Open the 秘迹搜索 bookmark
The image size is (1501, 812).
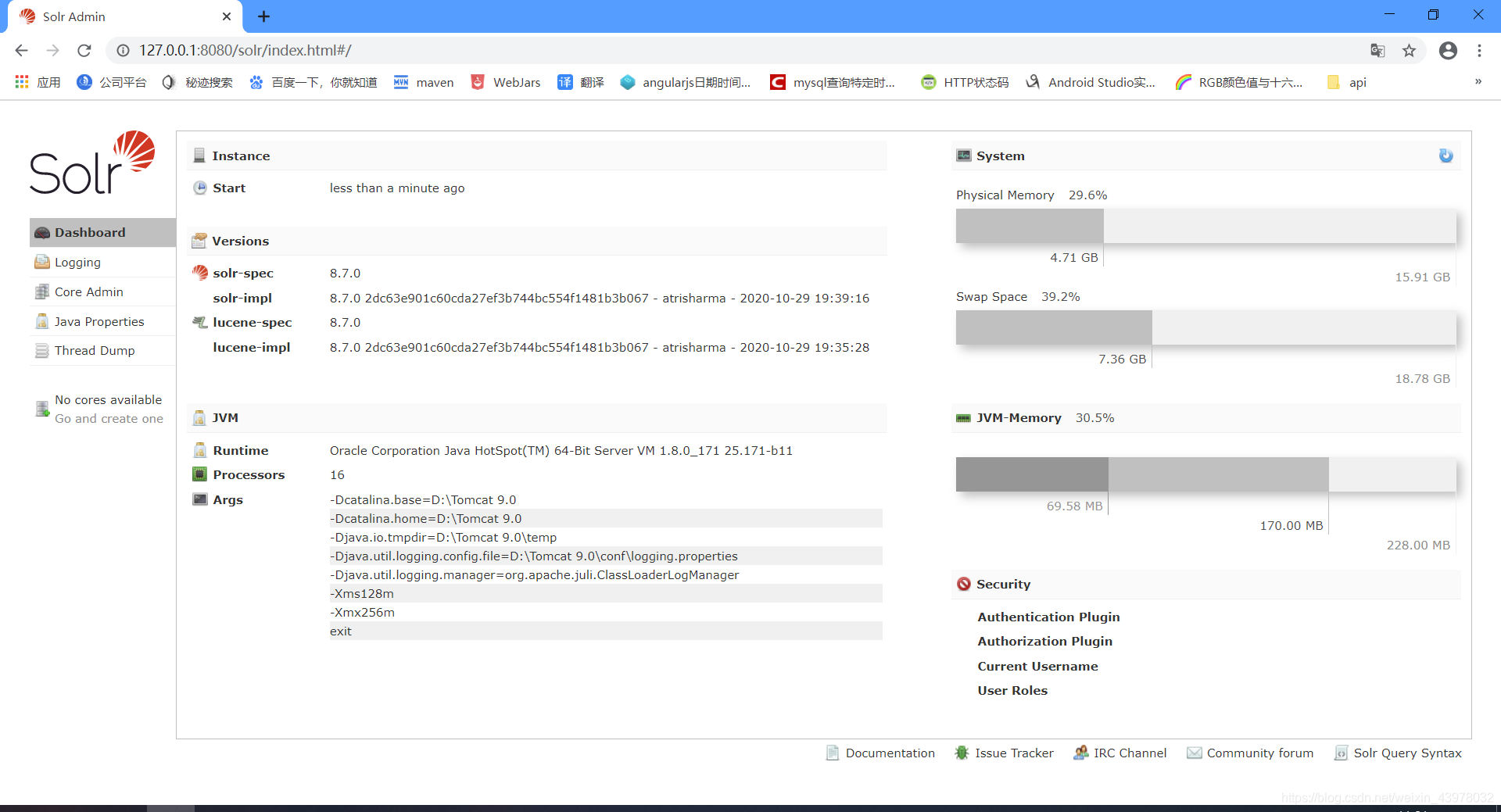(198, 82)
